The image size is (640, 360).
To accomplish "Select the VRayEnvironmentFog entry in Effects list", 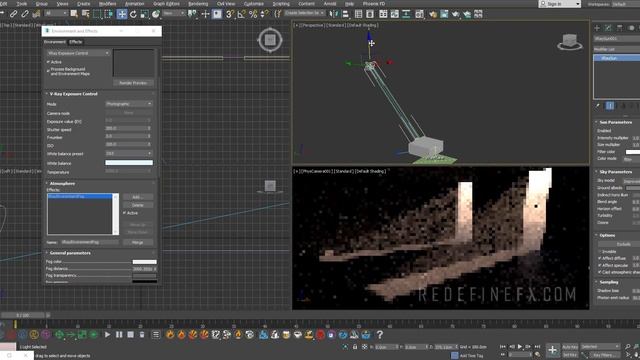I will click(x=80, y=196).
